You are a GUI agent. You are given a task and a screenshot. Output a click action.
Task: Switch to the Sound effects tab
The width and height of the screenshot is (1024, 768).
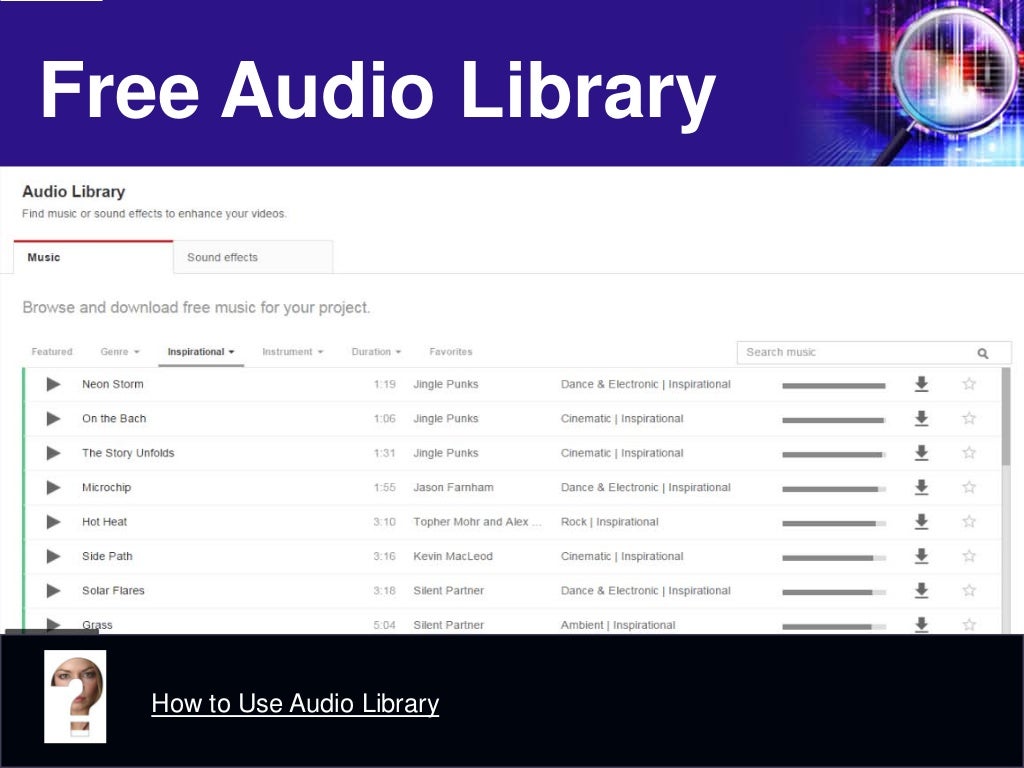click(x=253, y=257)
